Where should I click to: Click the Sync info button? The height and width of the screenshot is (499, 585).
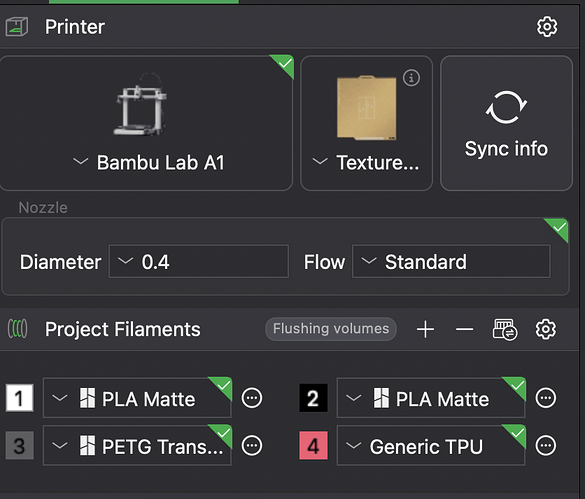click(x=506, y=123)
